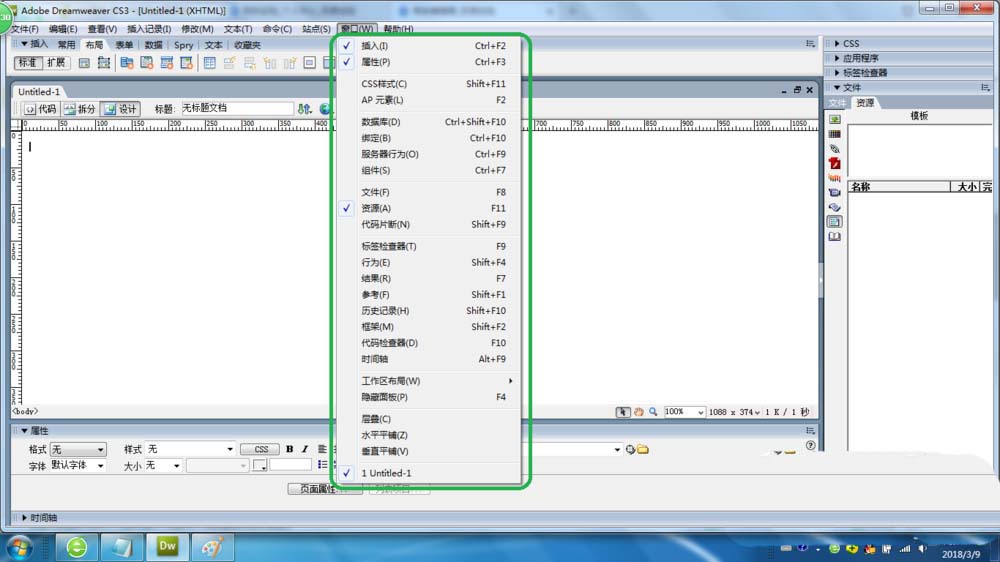Click the Spry Collapsible Panel icon
1000x562 pixels.
pyautogui.click(x=186, y=63)
